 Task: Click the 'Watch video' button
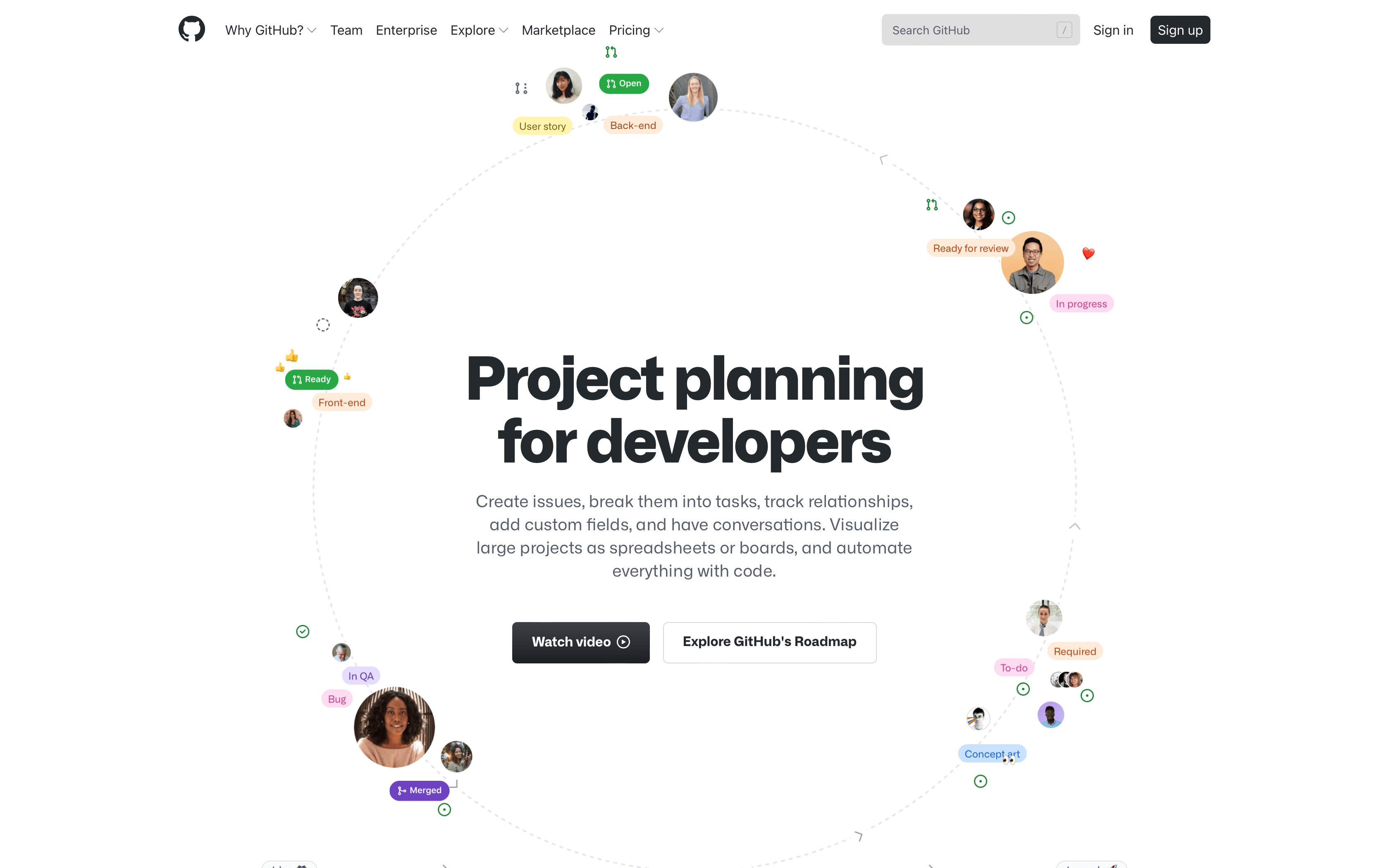[581, 642]
